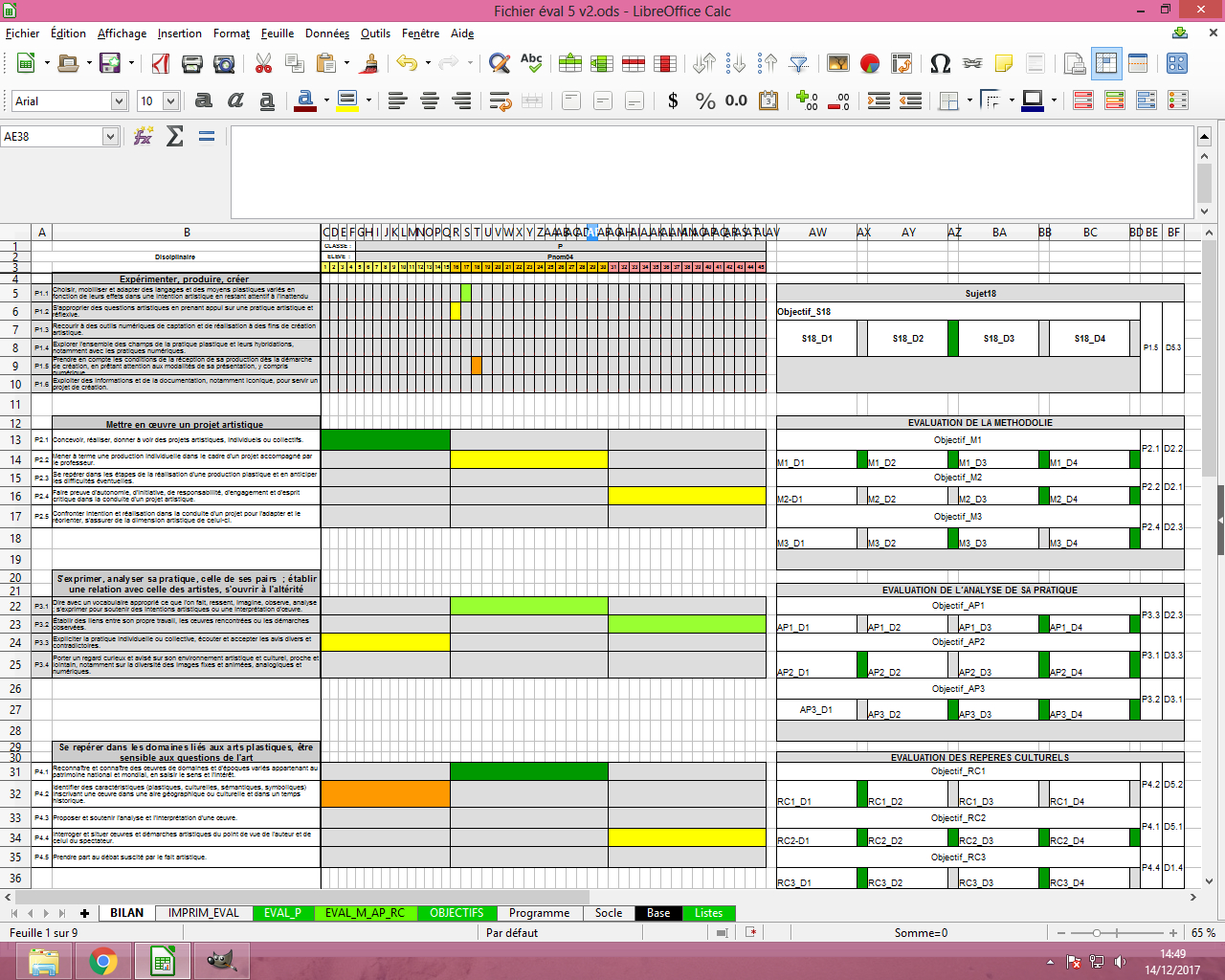Open Find & Replace
This screenshot has height=980, width=1225.
(x=500, y=64)
